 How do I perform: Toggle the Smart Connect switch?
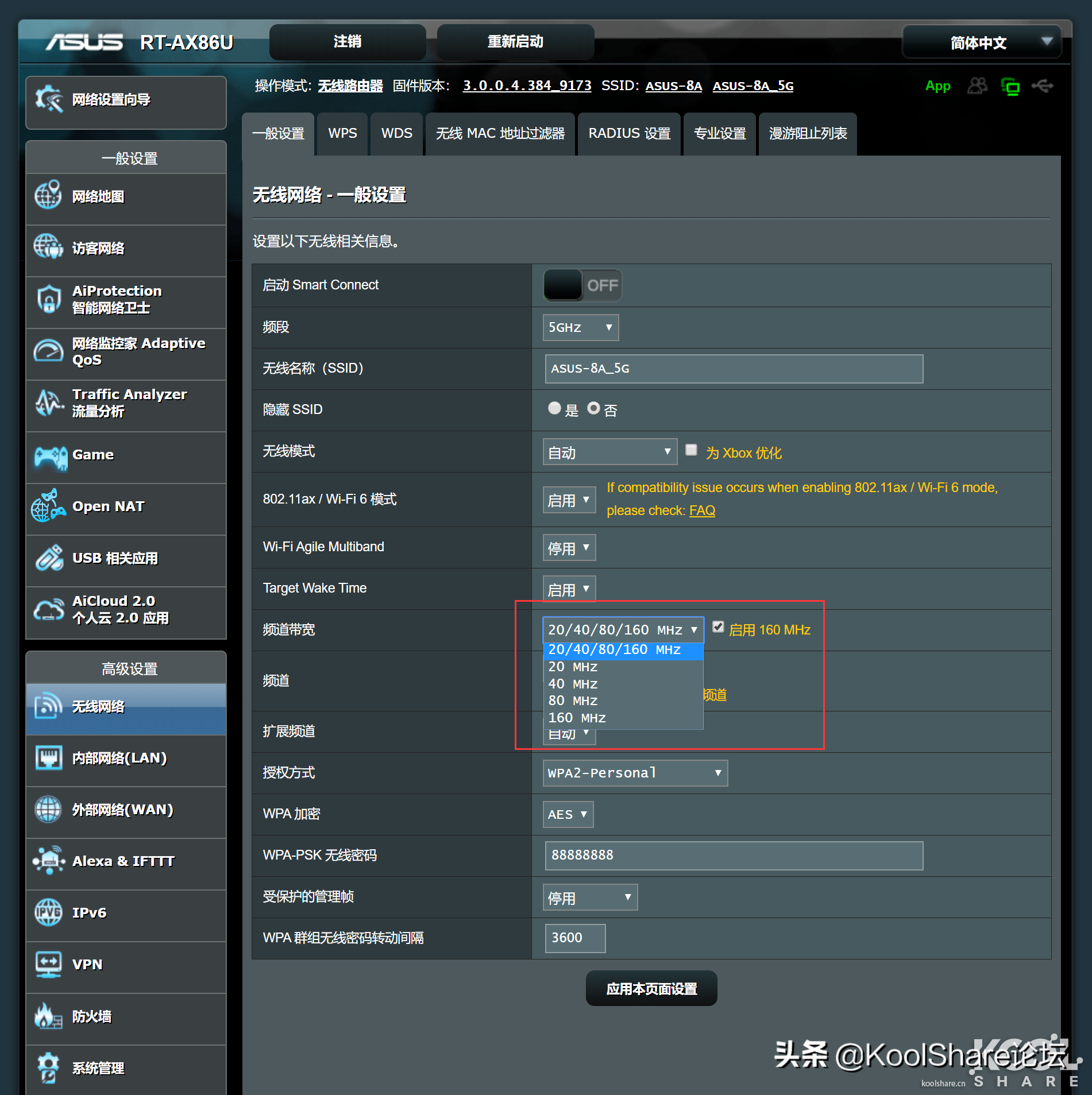(582, 285)
